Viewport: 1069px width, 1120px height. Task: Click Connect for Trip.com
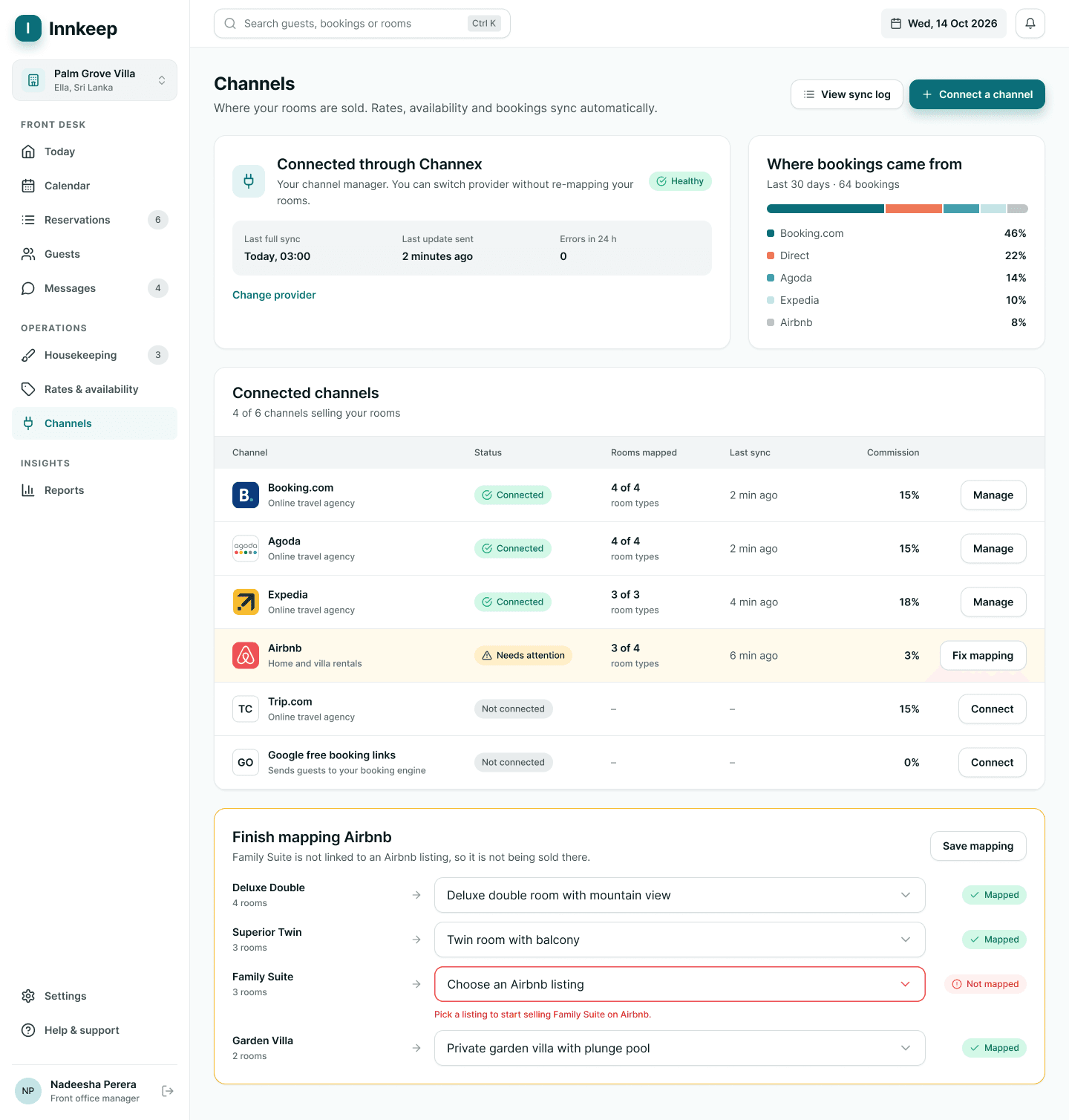point(993,709)
